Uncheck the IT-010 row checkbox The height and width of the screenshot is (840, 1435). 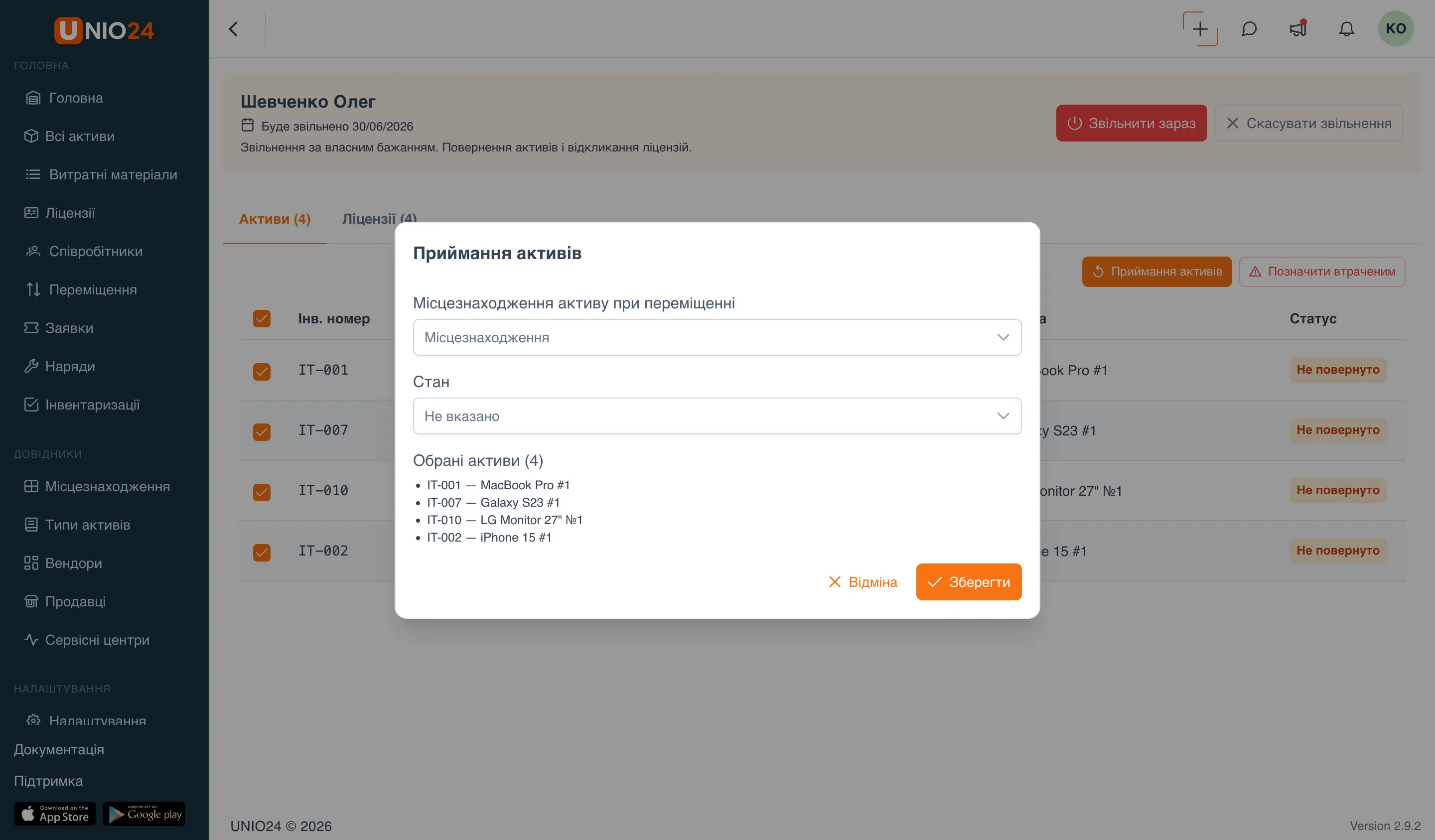click(x=262, y=492)
